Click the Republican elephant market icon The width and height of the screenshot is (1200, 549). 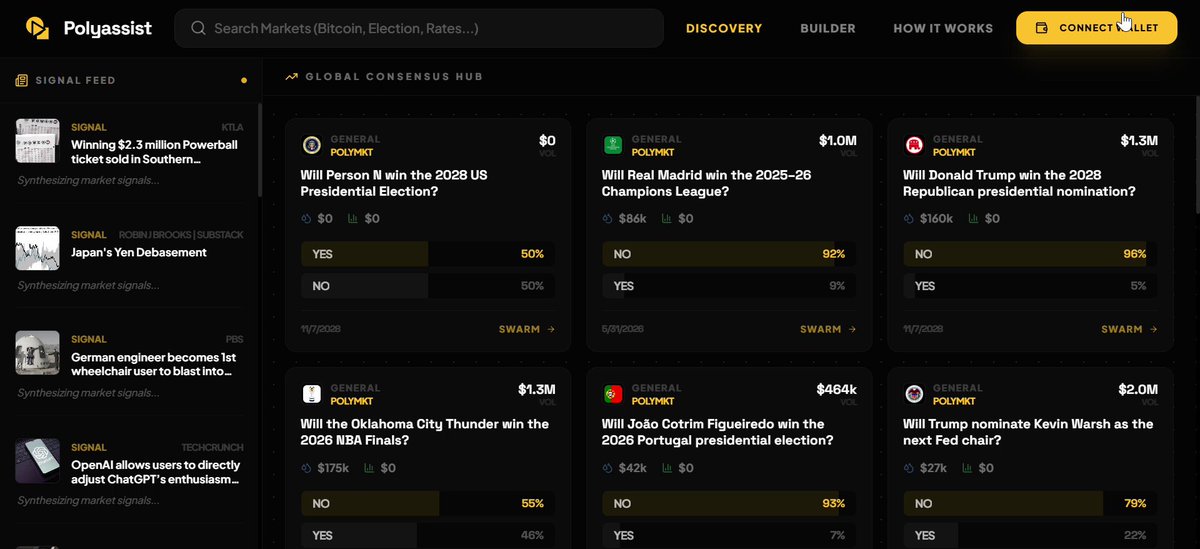click(913, 146)
